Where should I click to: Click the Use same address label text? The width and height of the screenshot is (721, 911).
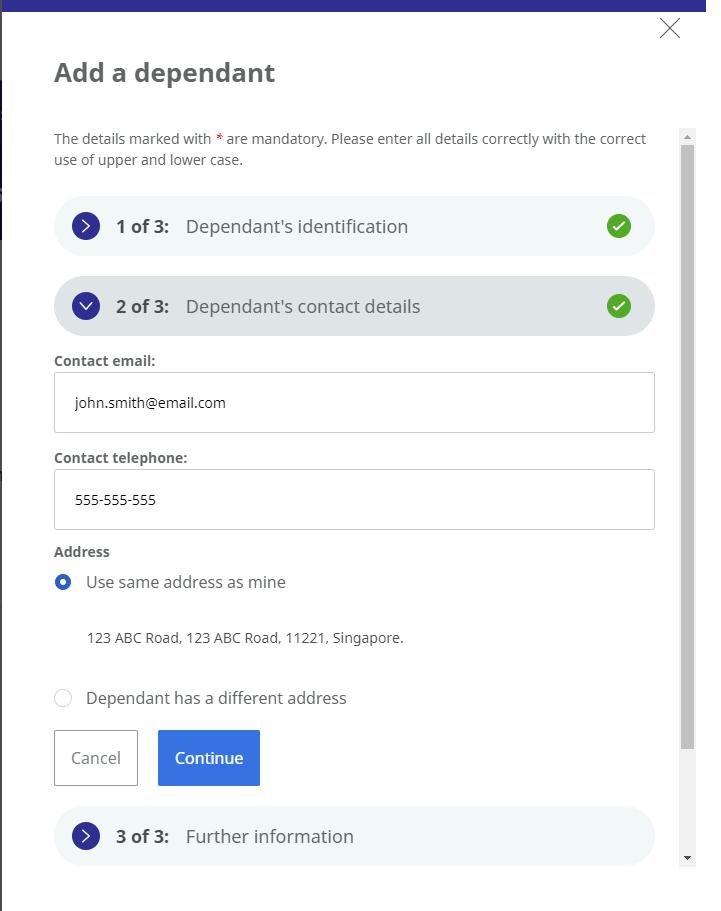coord(186,582)
